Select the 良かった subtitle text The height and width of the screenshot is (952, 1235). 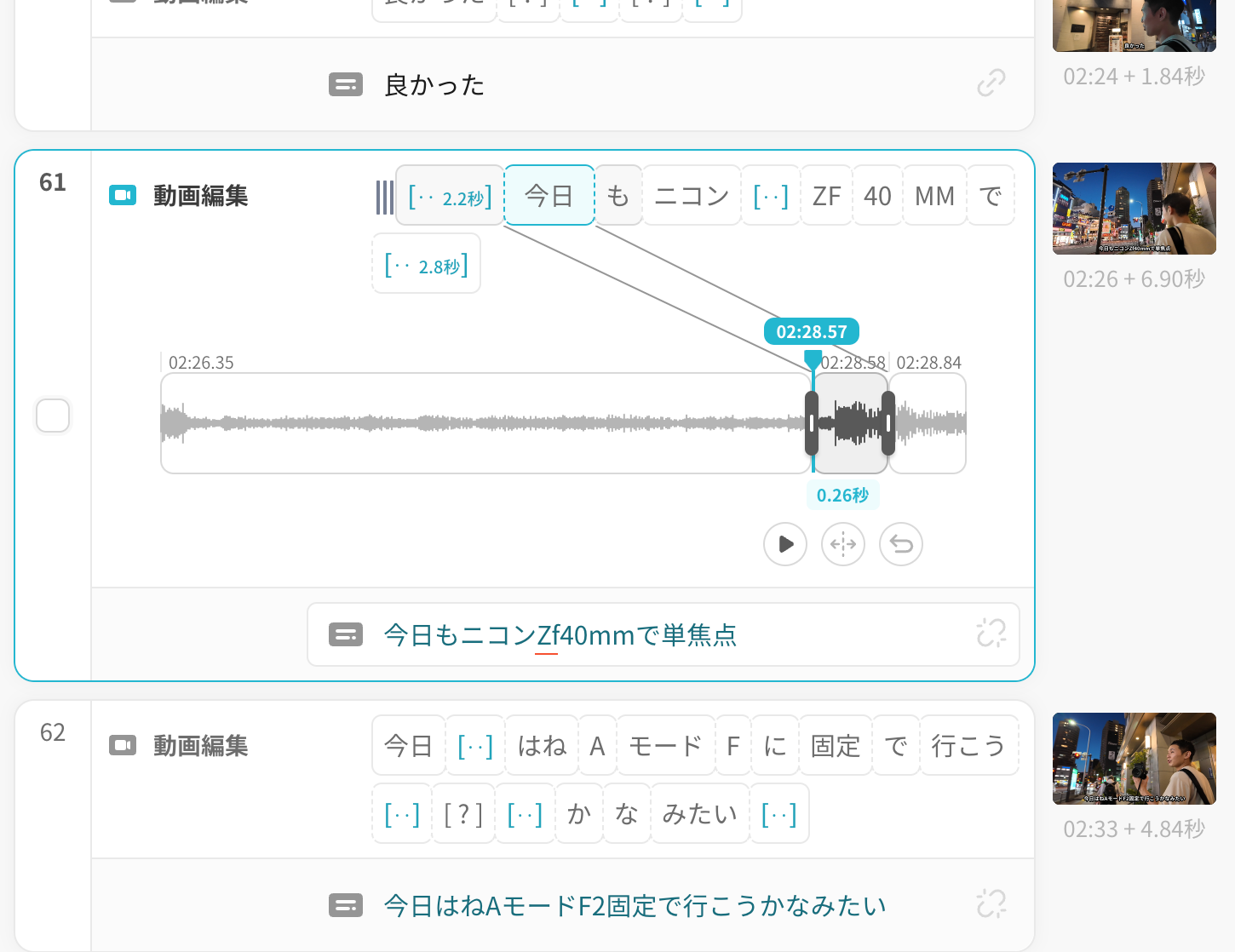tap(434, 85)
